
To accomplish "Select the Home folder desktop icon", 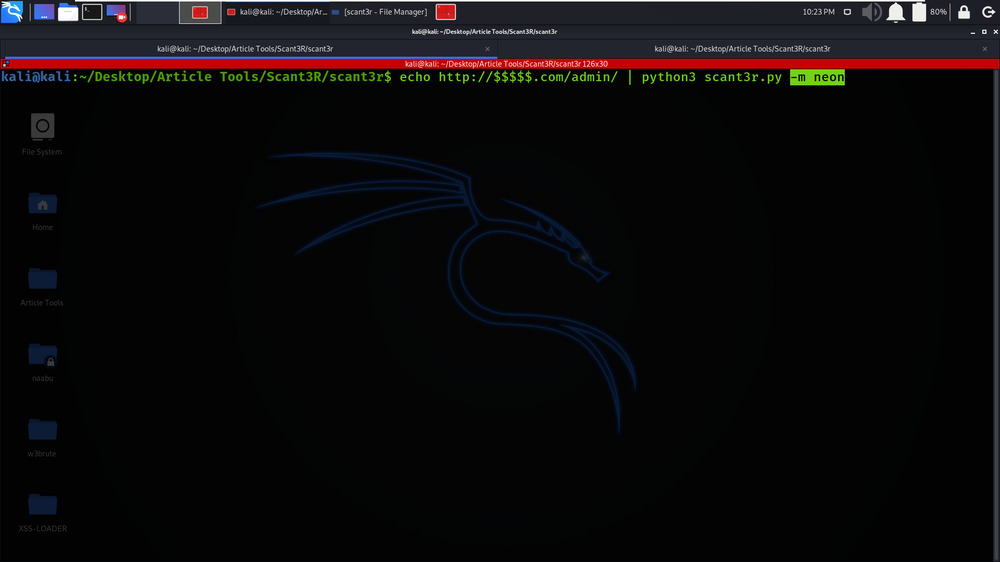I will [42, 212].
